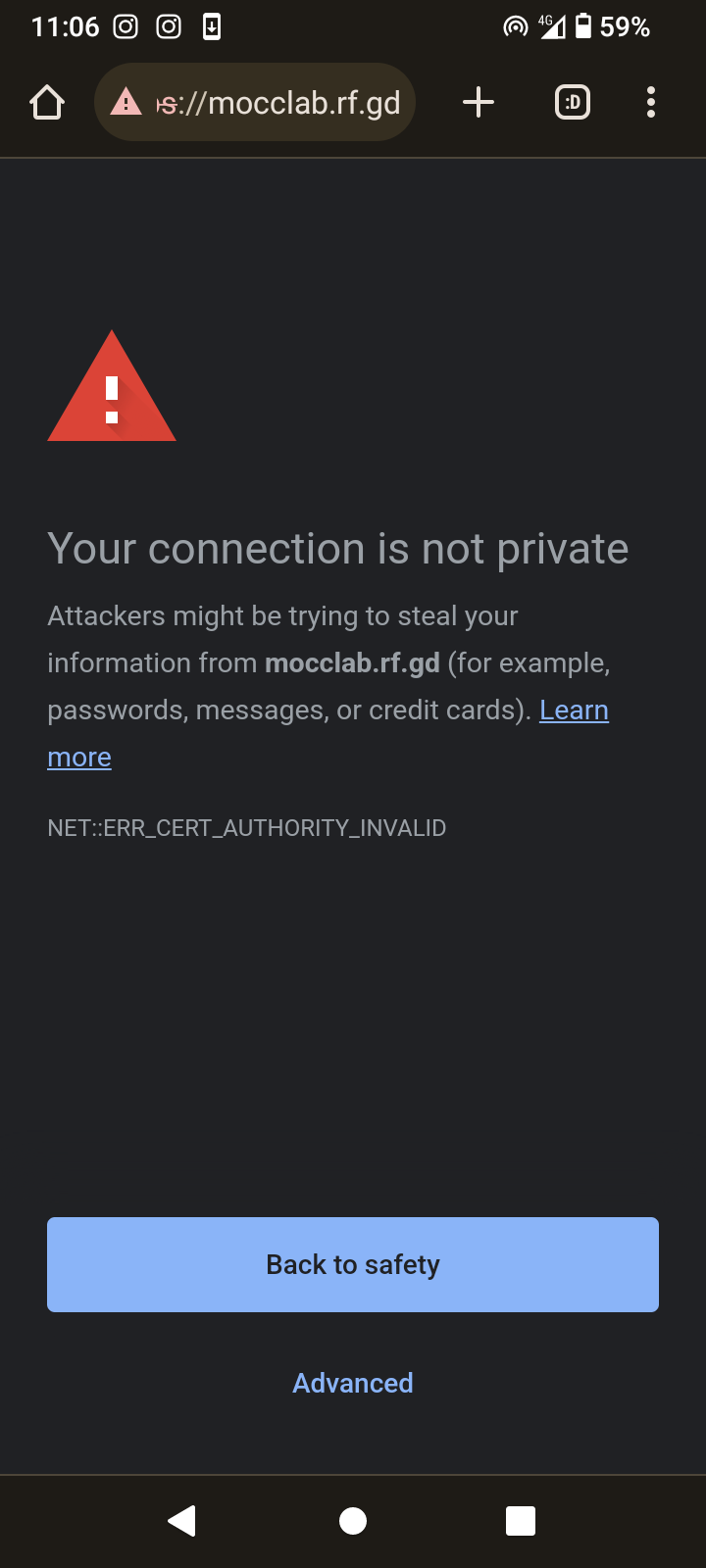The height and width of the screenshot is (1568, 706).
Task: Open the tab switcher
Action: coord(573,102)
